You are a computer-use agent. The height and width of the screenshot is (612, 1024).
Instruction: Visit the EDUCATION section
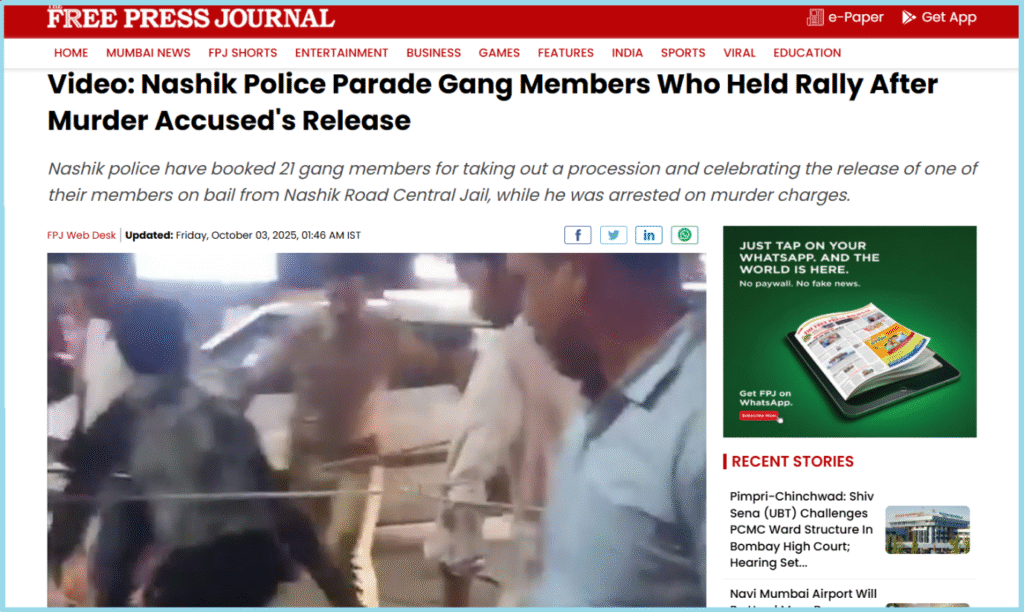click(x=807, y=53)
